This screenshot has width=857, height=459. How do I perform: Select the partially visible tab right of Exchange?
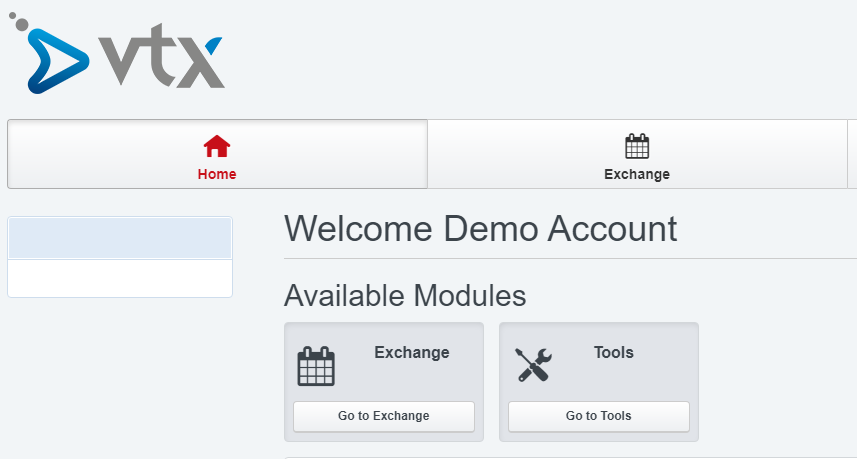click(851, 155)
